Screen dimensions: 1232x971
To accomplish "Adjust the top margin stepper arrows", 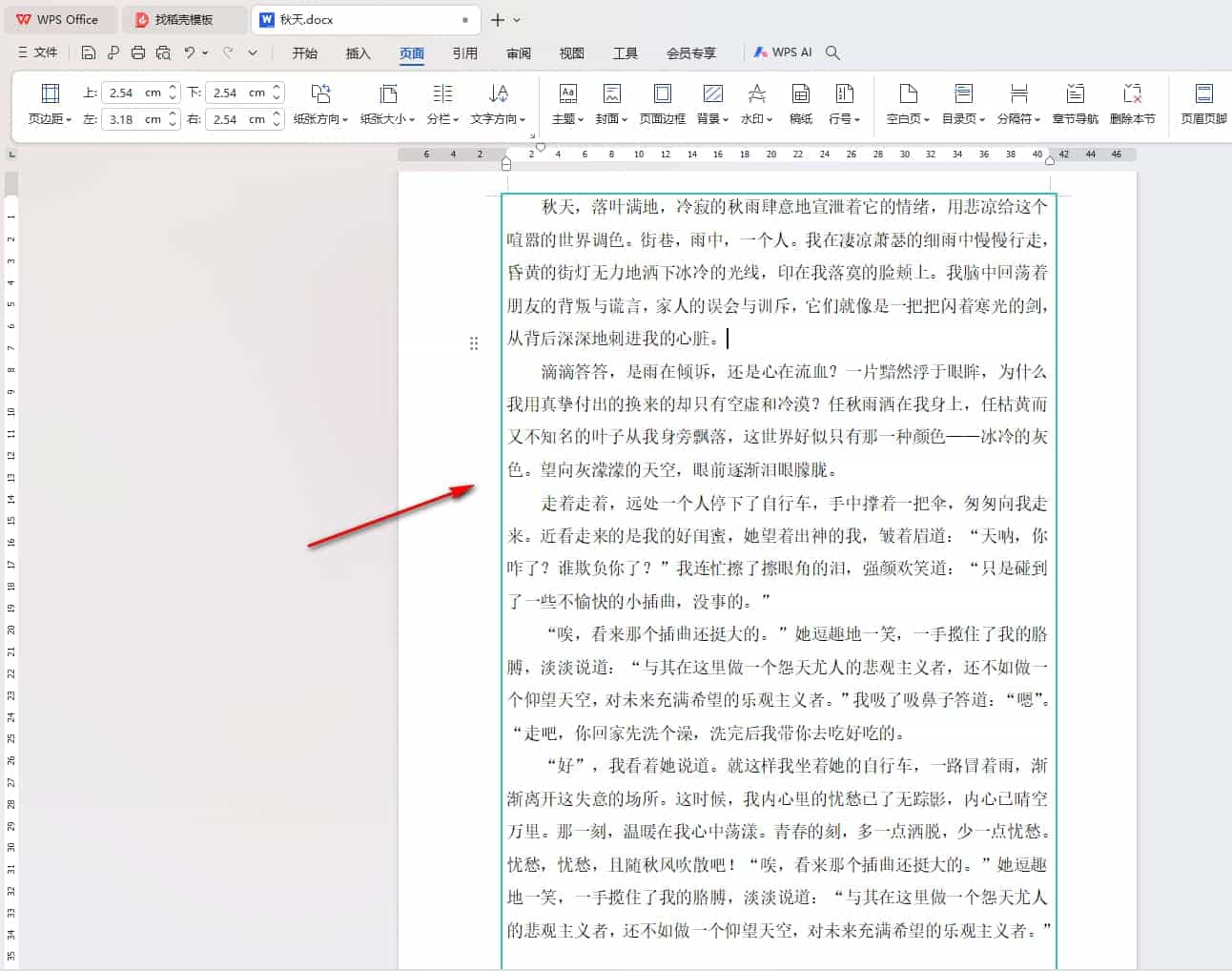I will (173, 93).
